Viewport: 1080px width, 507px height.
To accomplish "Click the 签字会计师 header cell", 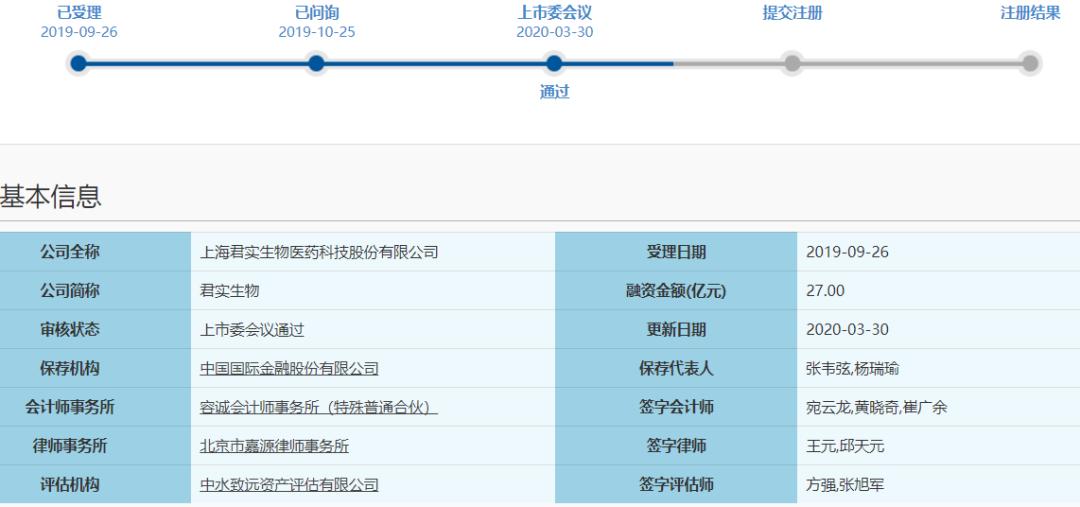I will [676, 407].
